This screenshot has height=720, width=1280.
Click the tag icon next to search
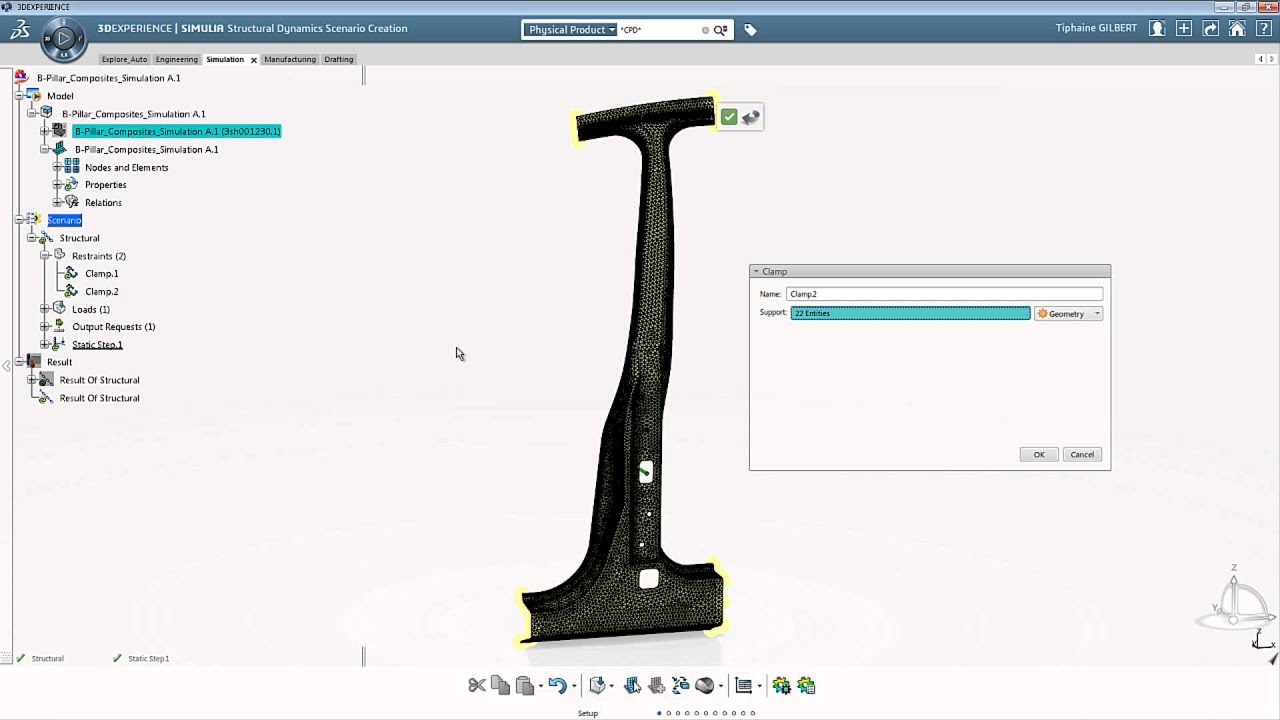(x=751, y=30)
